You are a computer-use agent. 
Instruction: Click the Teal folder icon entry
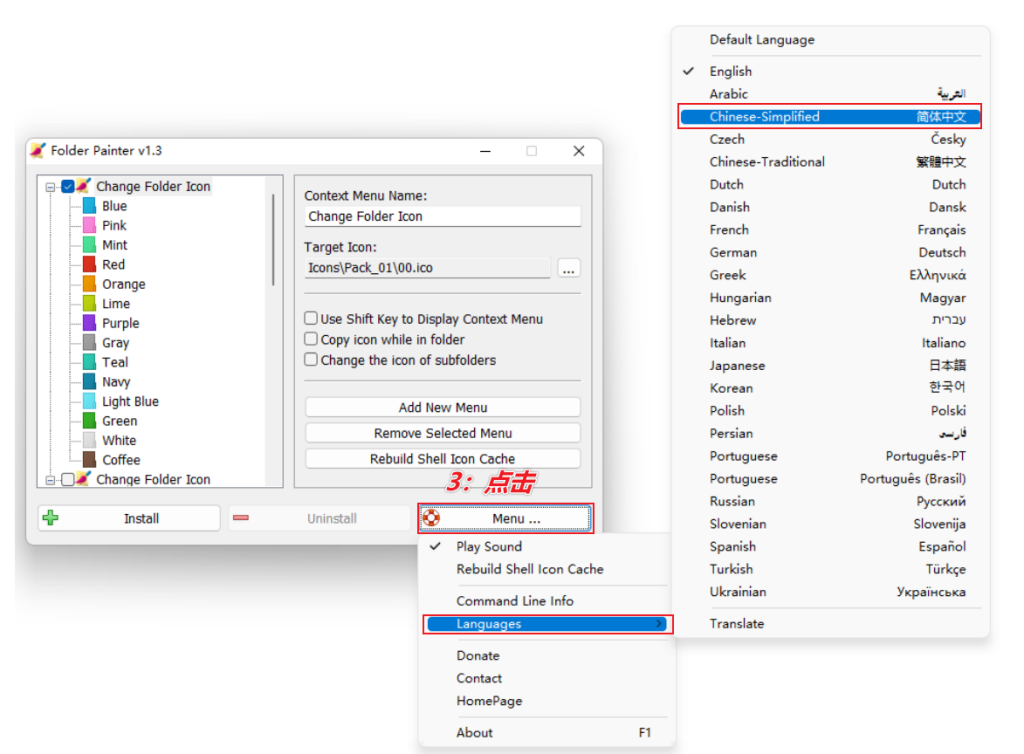[x=89, y=362]
